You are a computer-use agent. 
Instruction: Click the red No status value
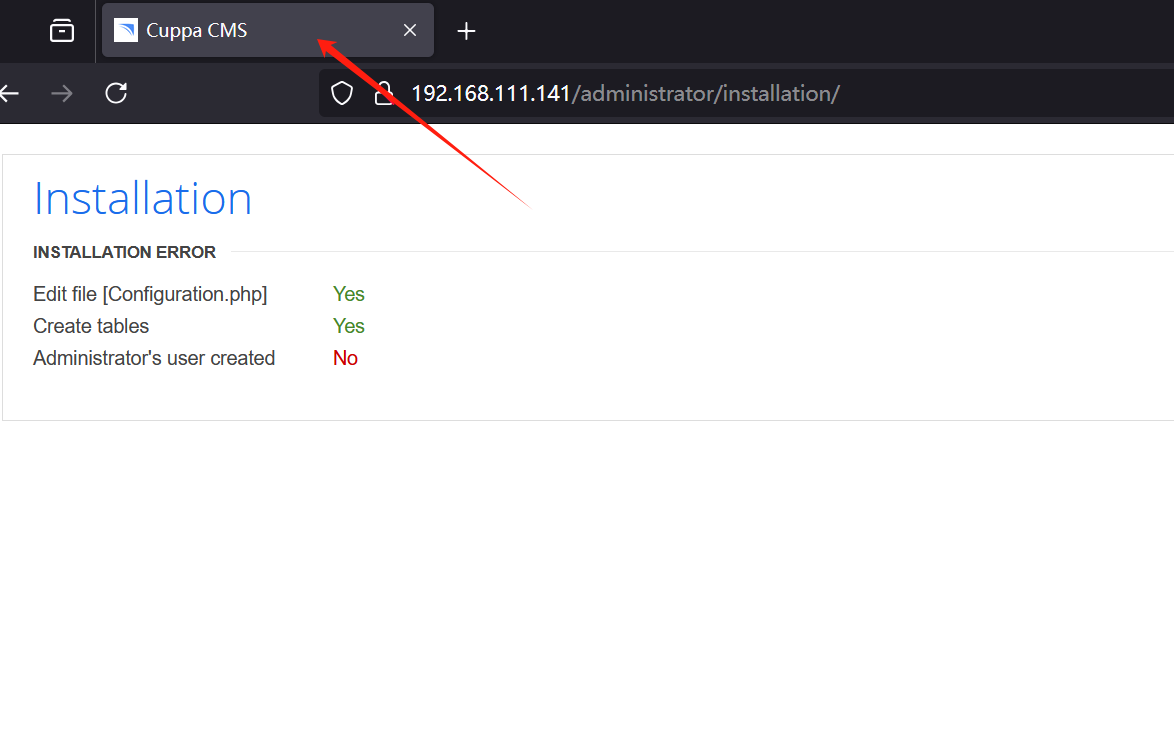click(345, 359)
